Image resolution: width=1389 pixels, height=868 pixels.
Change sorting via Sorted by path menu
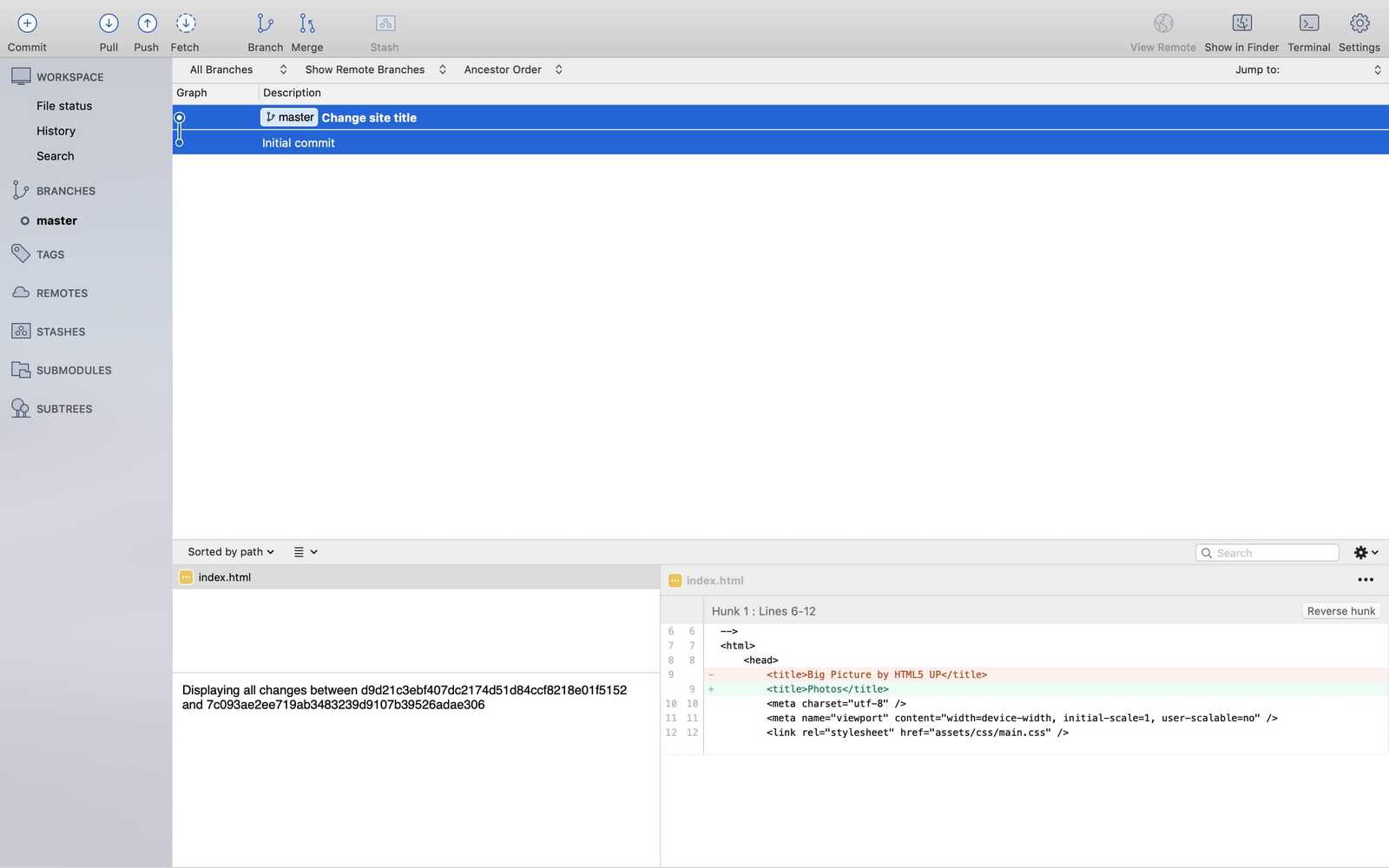click(x=229, y=551)
